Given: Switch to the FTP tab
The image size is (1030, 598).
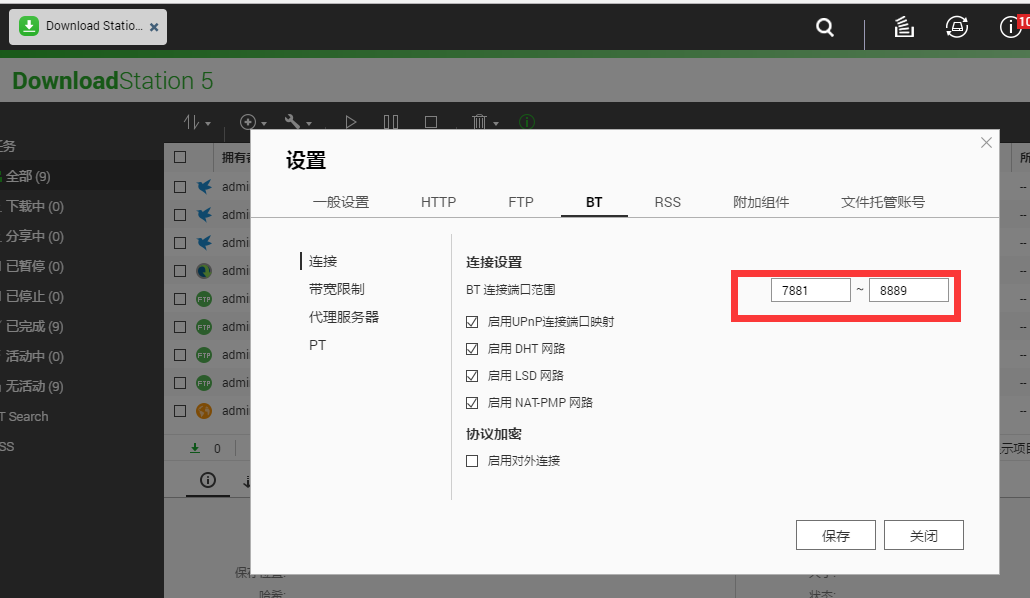Looking at the screenshot, I should click(521, 202).
